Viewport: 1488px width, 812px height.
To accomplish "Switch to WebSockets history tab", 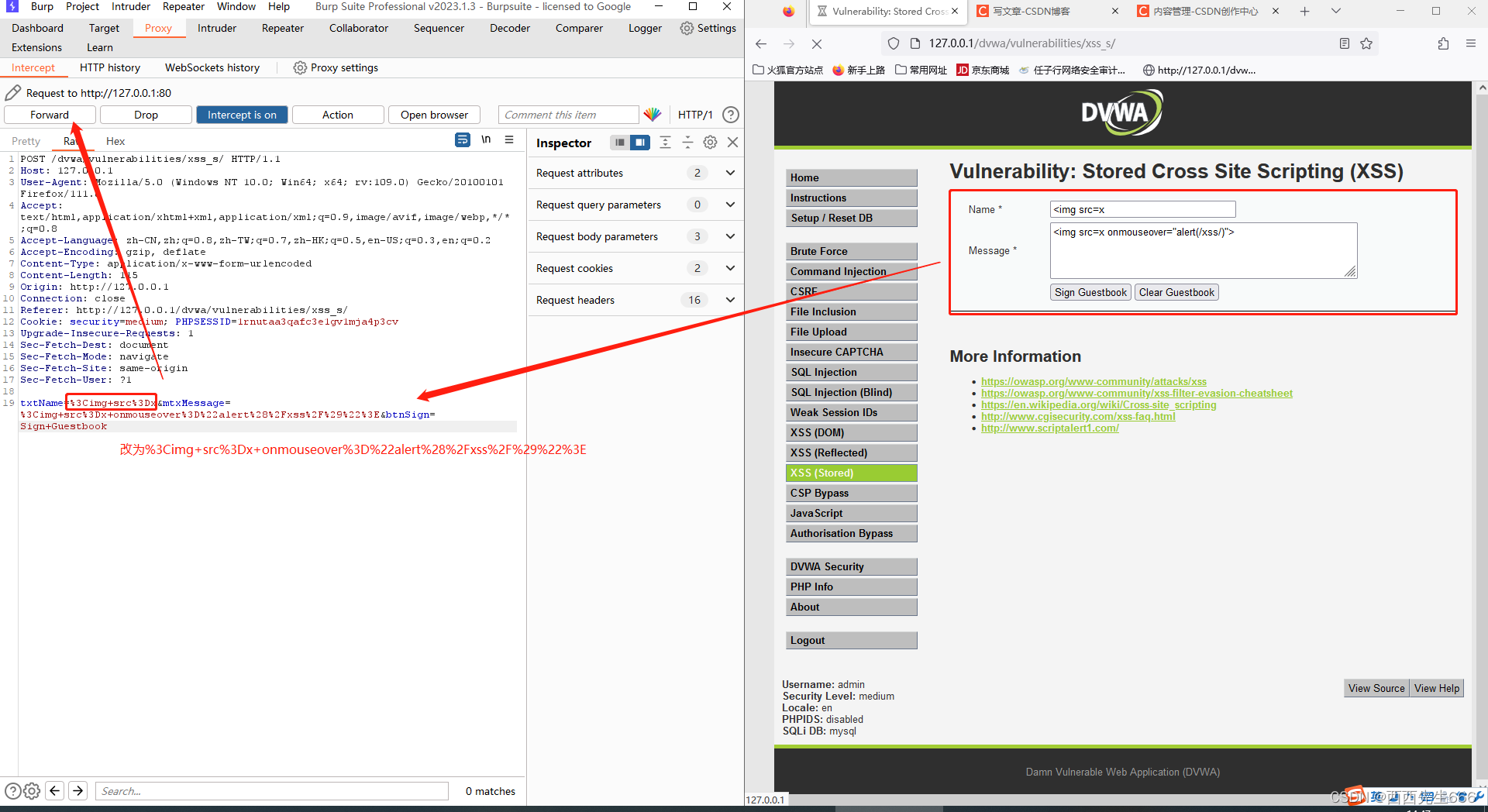I will coord(212,67).
